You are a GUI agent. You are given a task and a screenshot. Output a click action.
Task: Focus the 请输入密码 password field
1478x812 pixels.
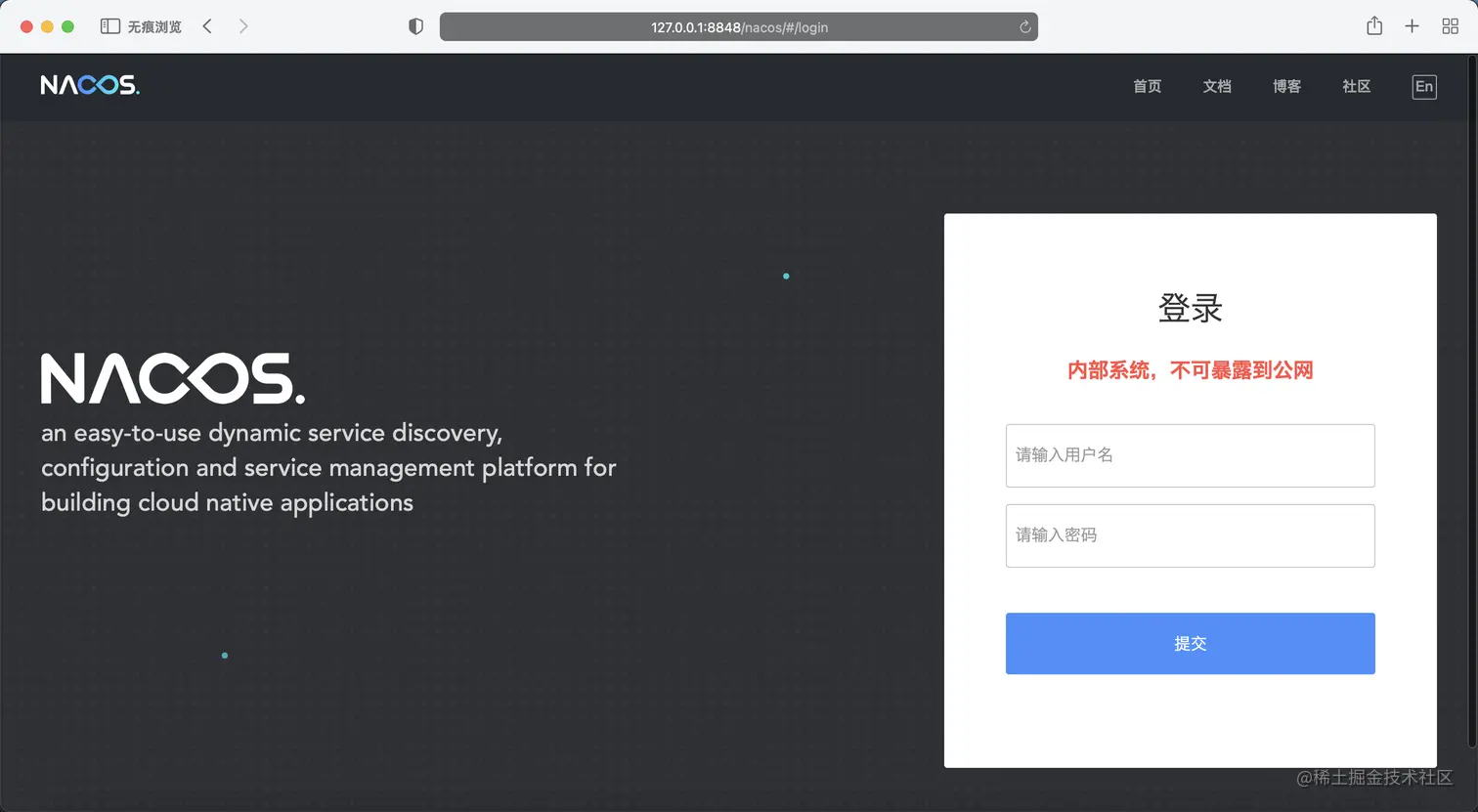(x=1190, y=535)
